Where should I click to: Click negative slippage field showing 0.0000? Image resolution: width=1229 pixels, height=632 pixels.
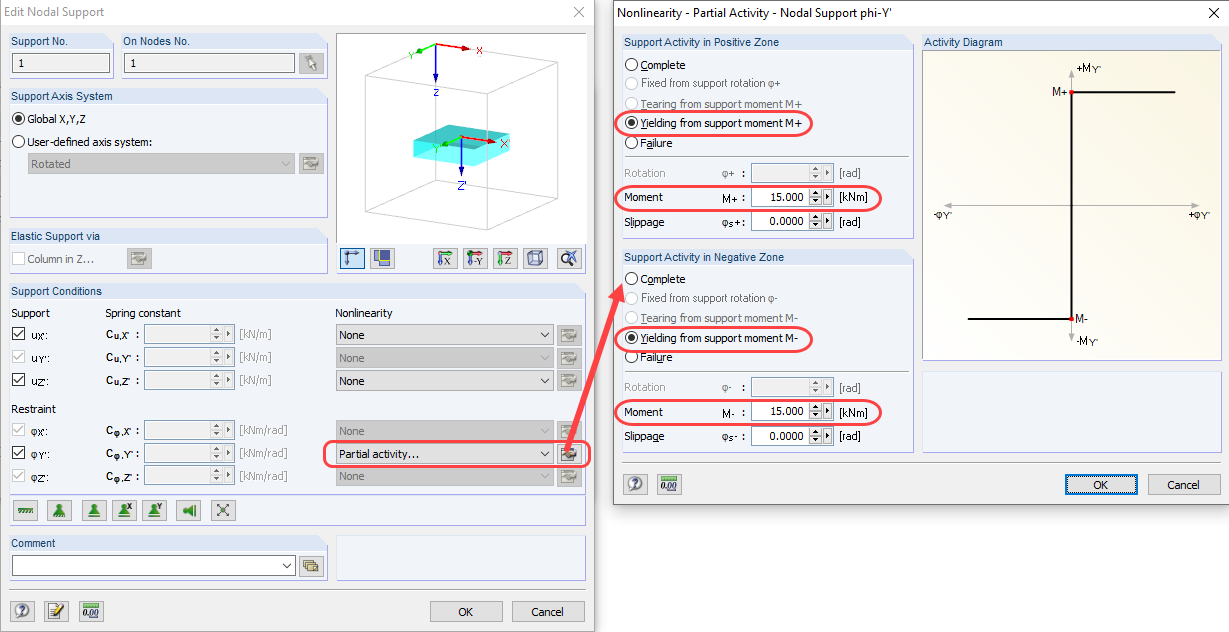(x=780, y=436)
